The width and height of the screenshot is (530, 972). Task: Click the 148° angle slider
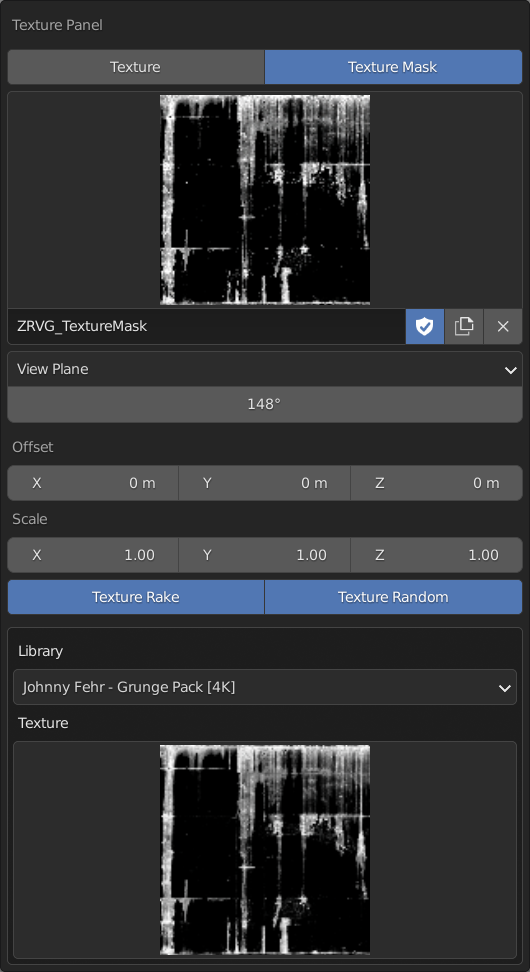(265, 404)
